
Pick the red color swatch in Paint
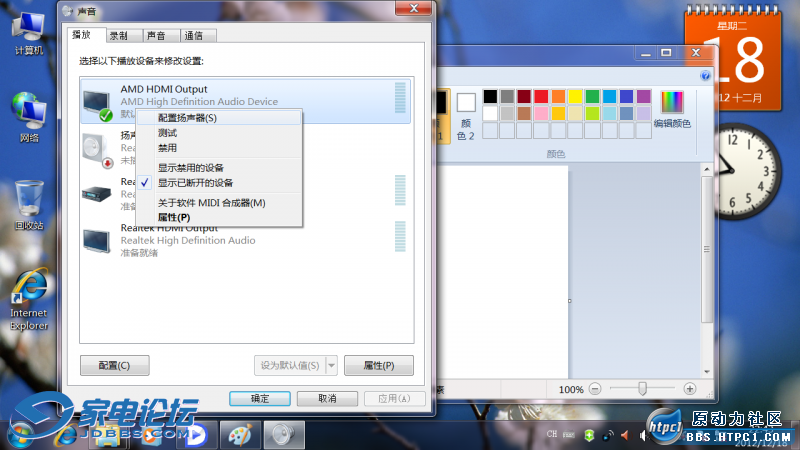pyautogui.click(x=541, y=96)
